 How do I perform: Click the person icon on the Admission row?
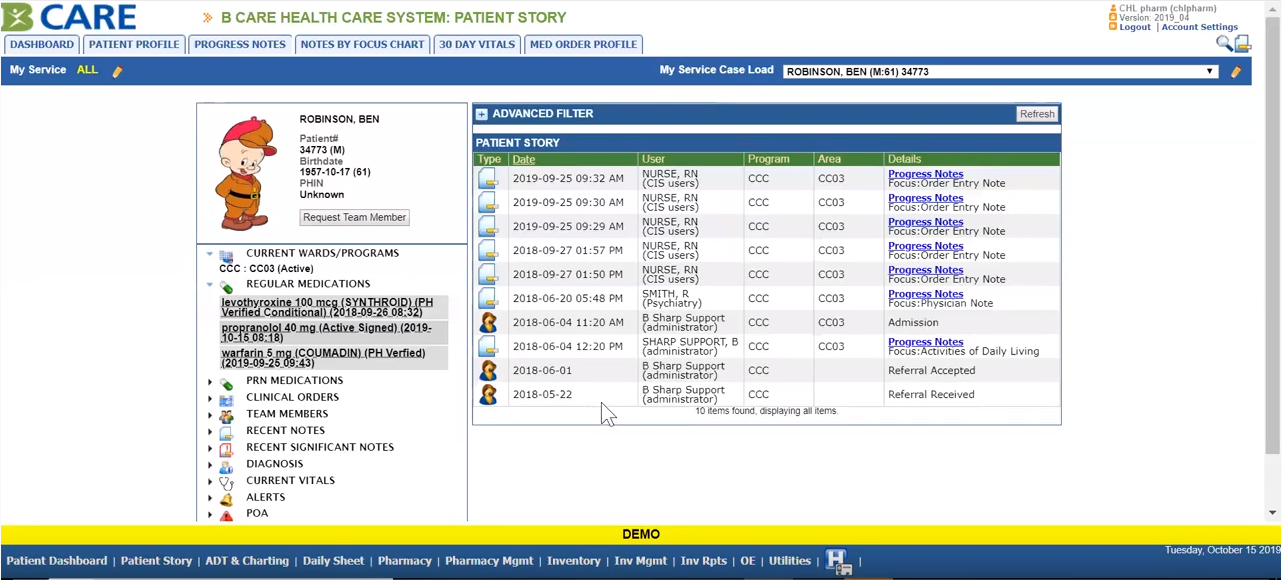488,323
